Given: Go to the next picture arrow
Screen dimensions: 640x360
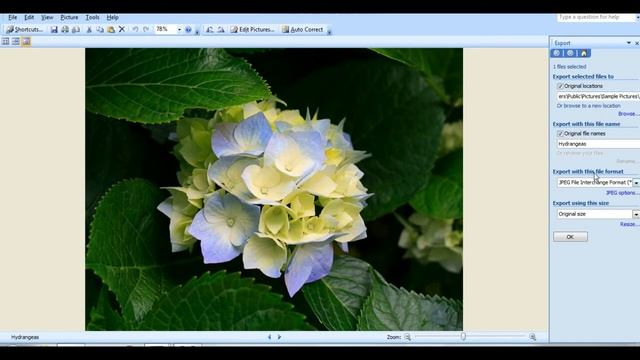Looking at the screenshot, I should [280, 337].
